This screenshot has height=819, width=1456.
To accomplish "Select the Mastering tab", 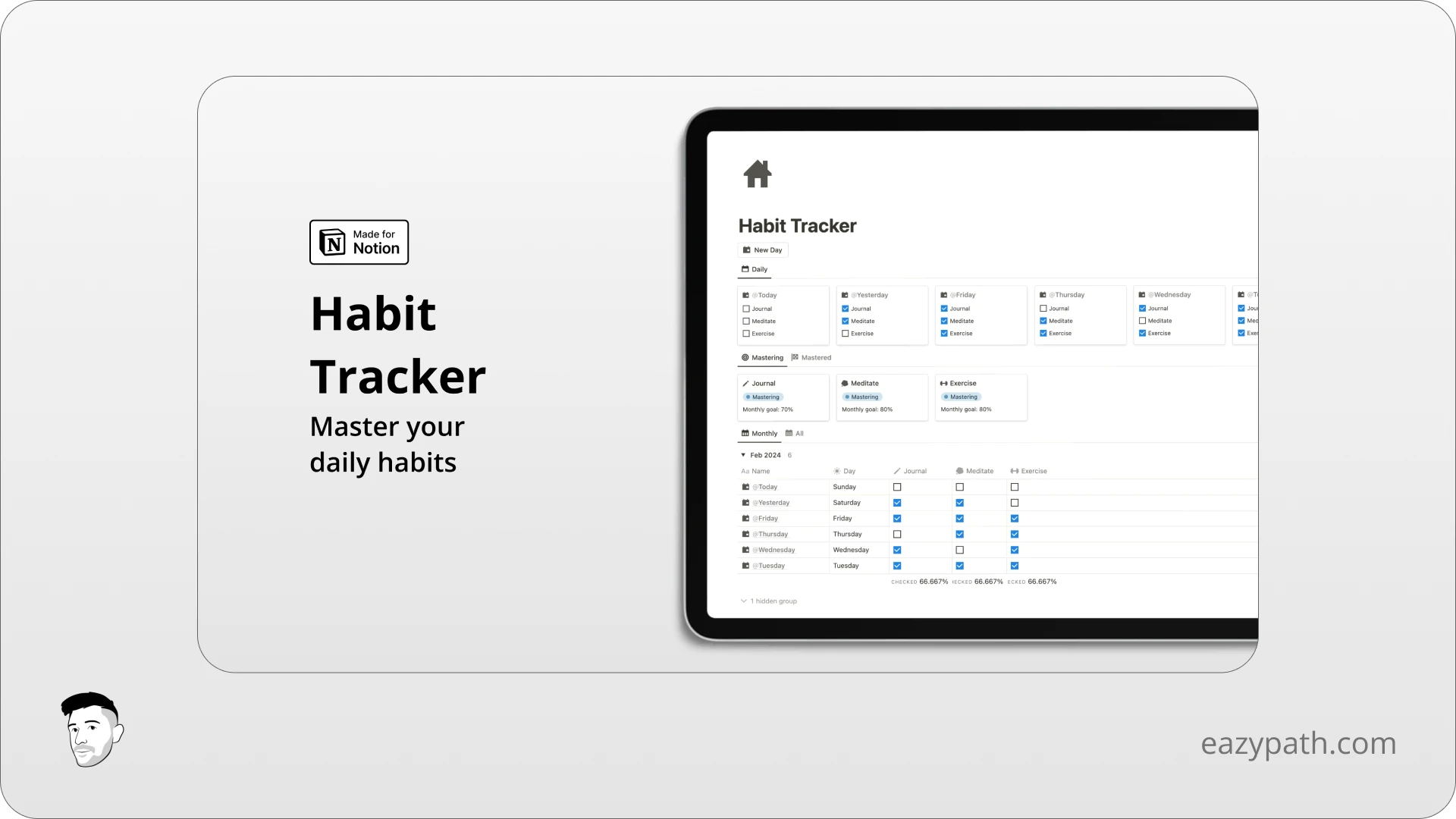I will 762,357.
